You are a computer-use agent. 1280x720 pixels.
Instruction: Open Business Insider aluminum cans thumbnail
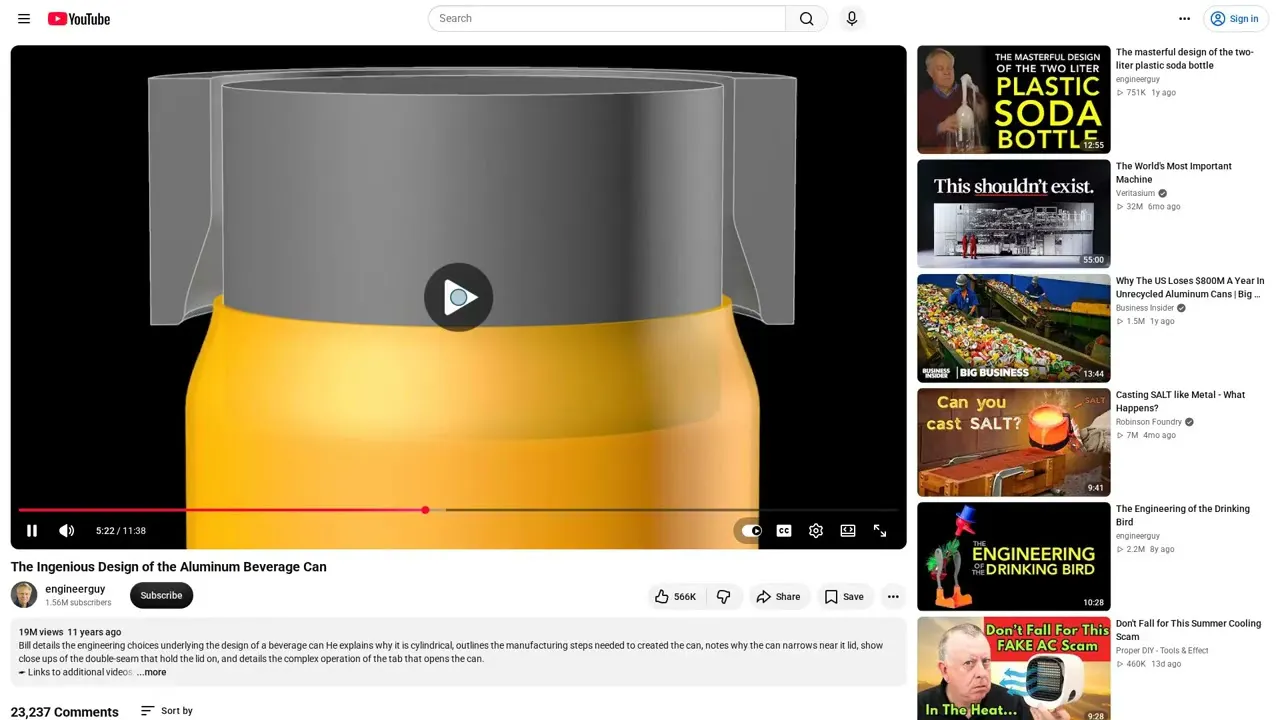point(1014,328)
